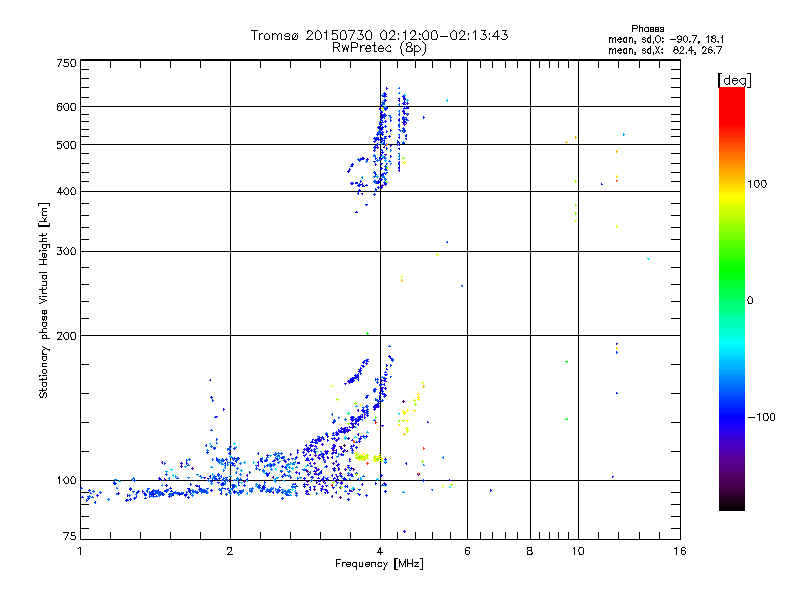Click the '100' colorbar tick label

click(757, 184)
